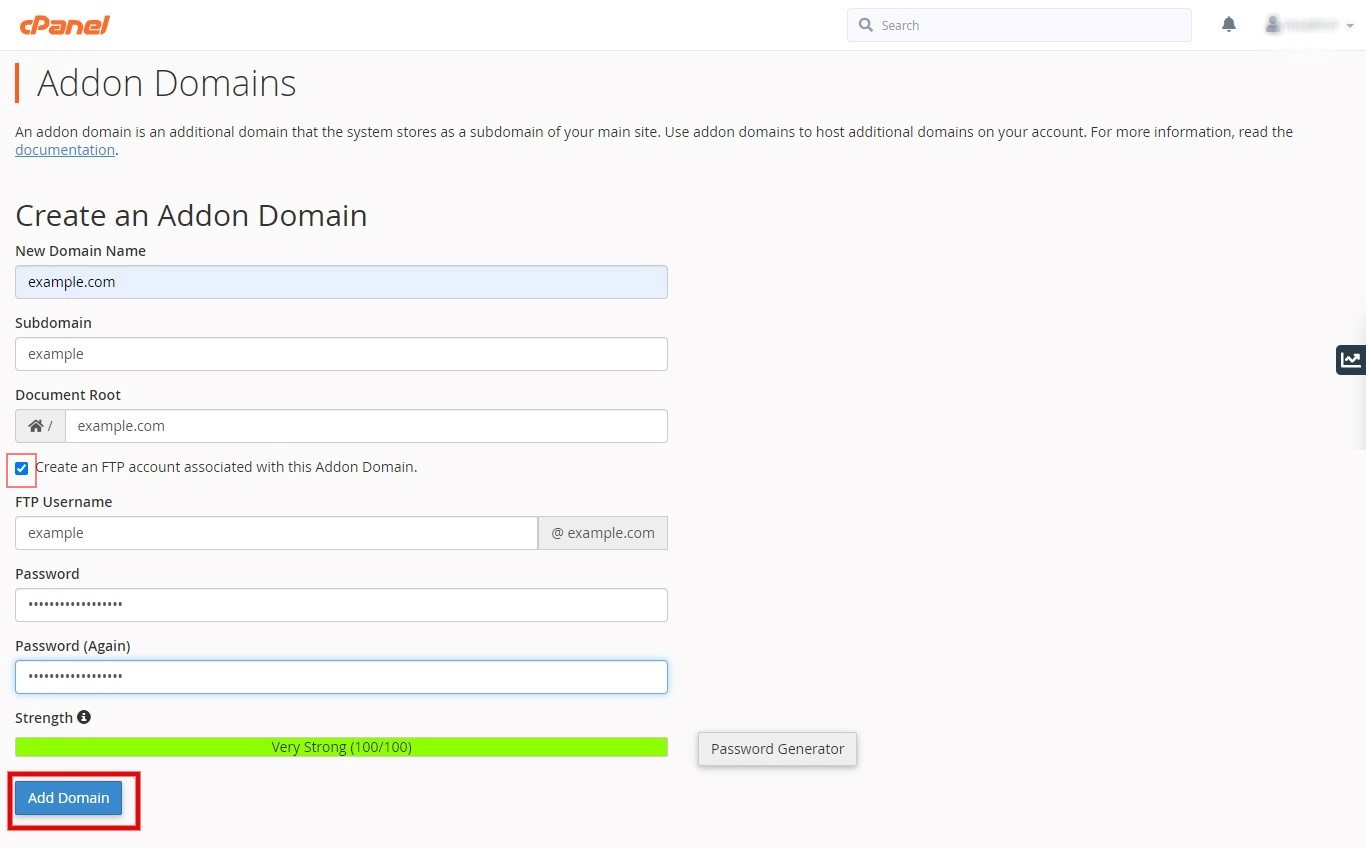Click the New Domain Name field

click(x=341, y=282)
